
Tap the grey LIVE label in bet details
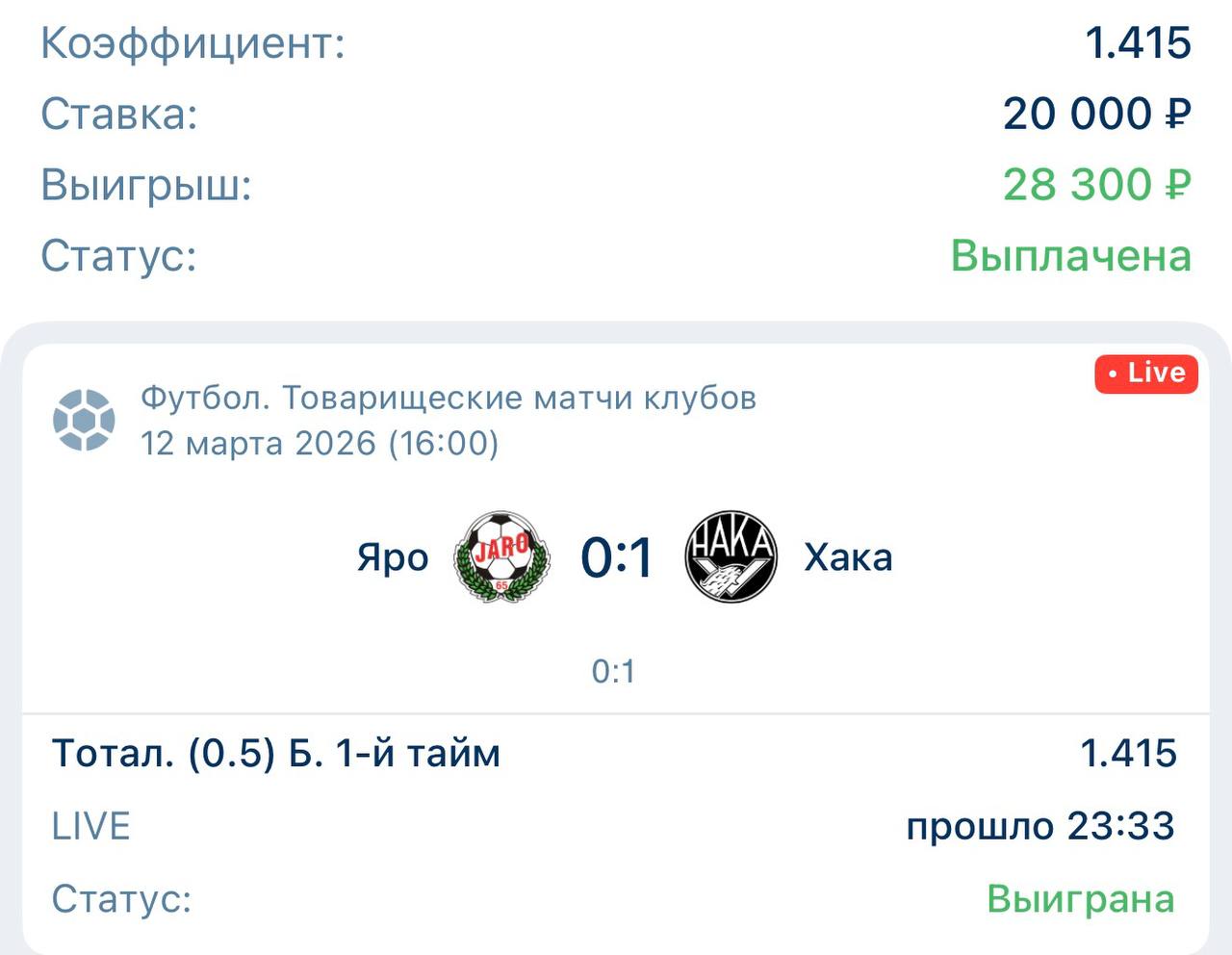90,826
